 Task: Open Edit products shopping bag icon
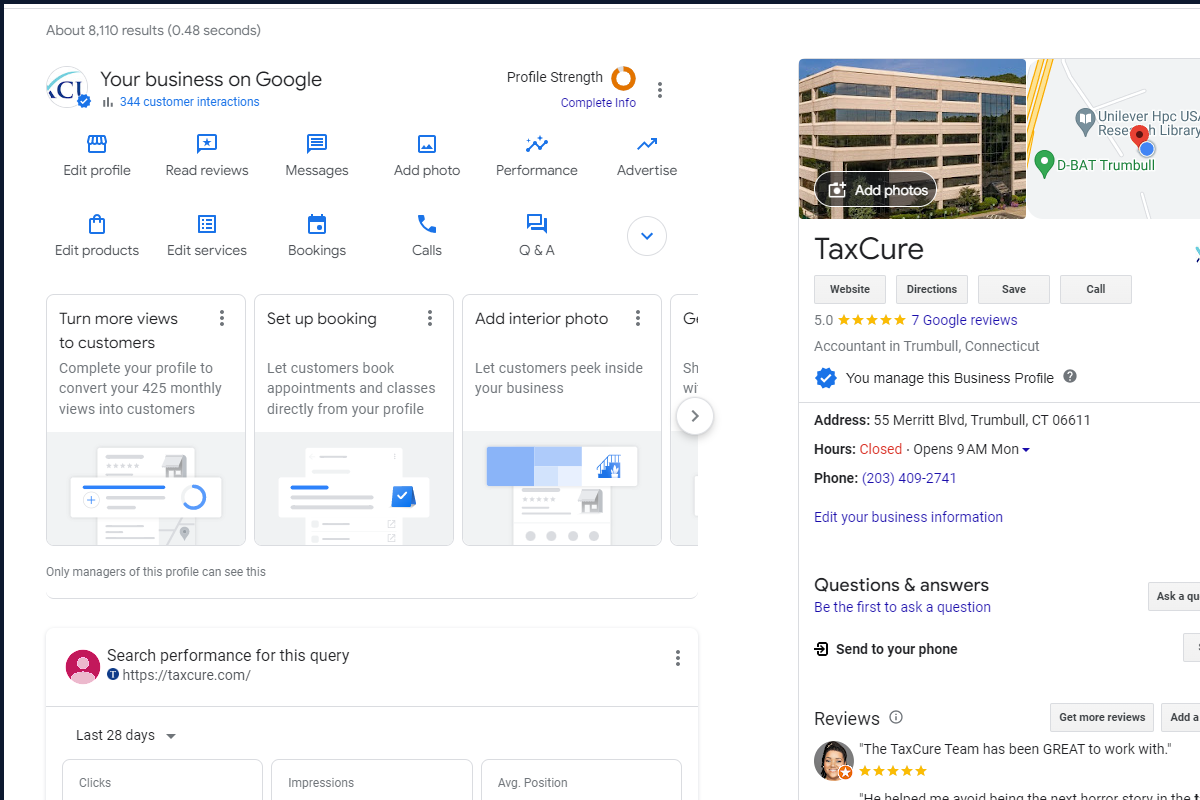97,224
